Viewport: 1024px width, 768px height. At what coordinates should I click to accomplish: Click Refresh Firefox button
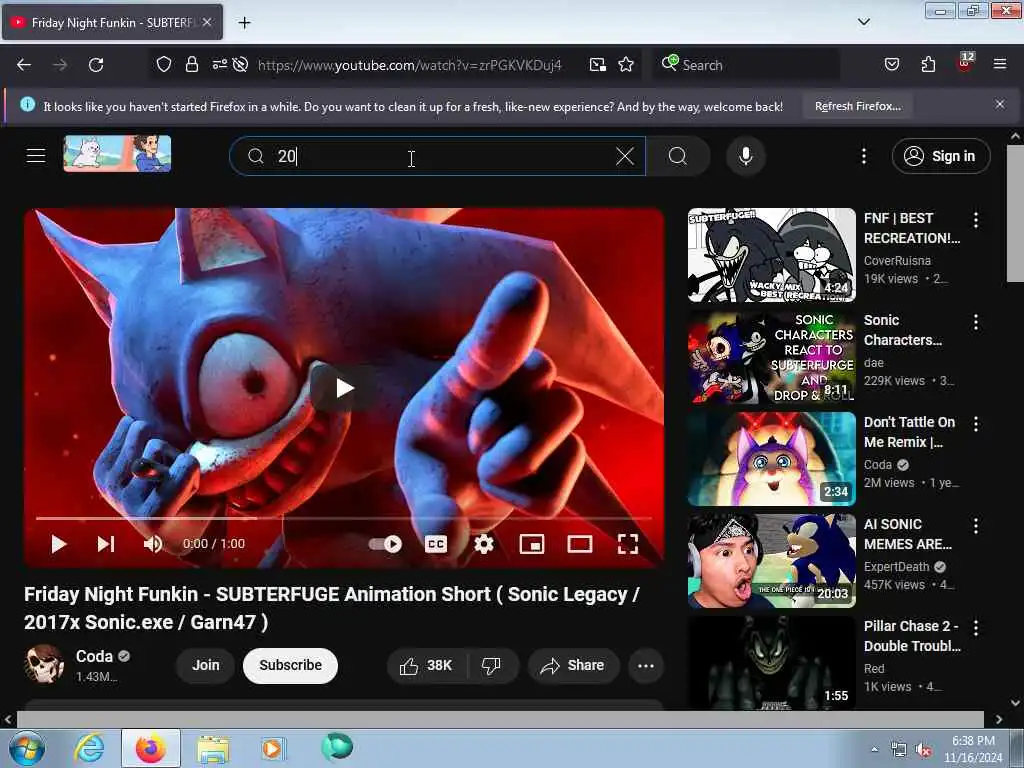click(x=857, y=106)
